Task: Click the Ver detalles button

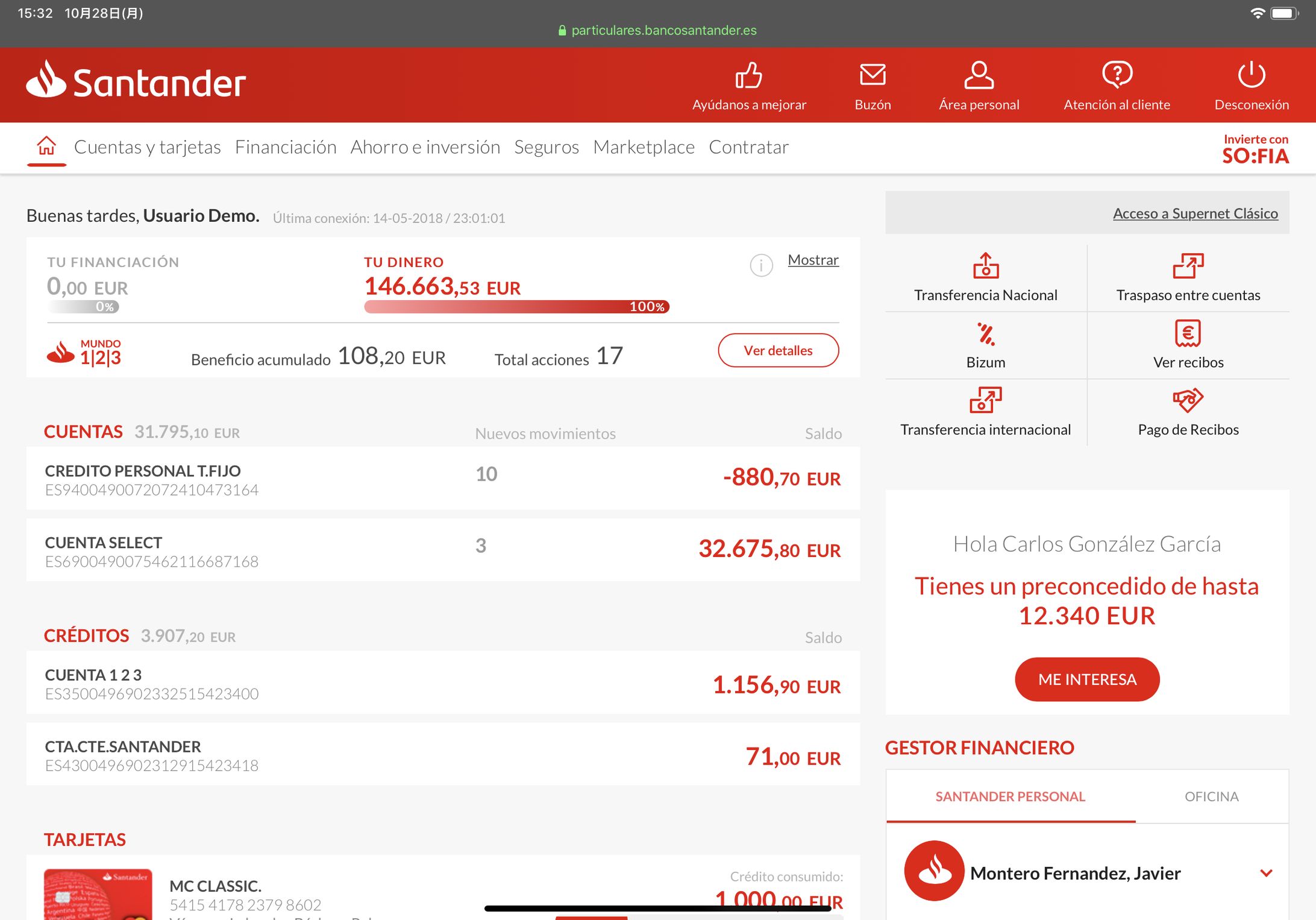Action: pos(778,350)
